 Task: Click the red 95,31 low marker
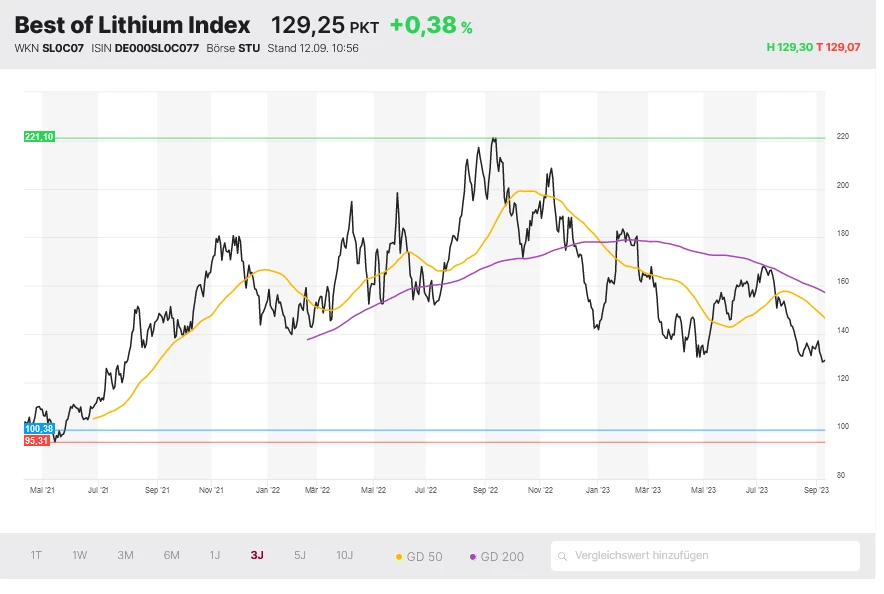[37, 441]
